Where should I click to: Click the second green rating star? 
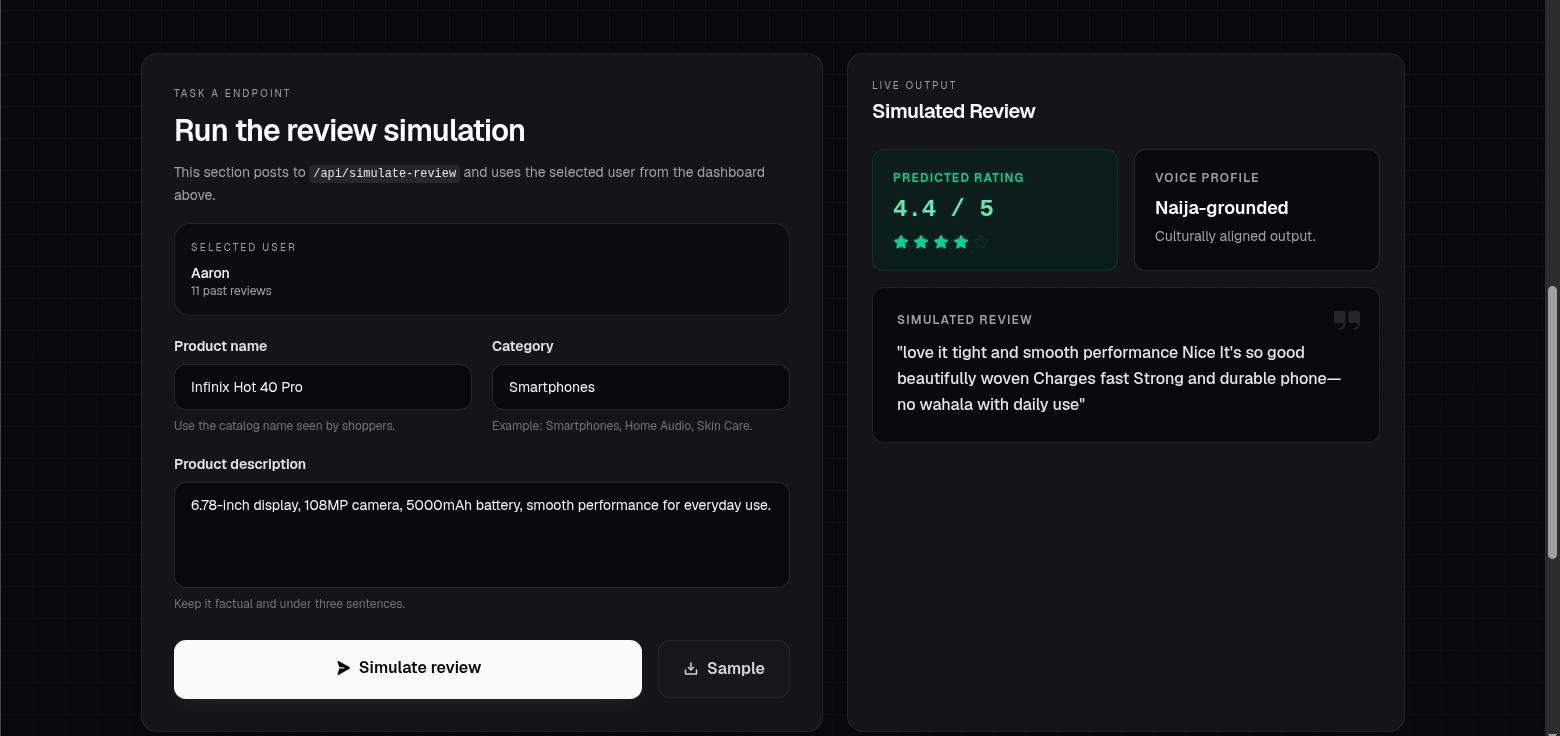(921, 242)
